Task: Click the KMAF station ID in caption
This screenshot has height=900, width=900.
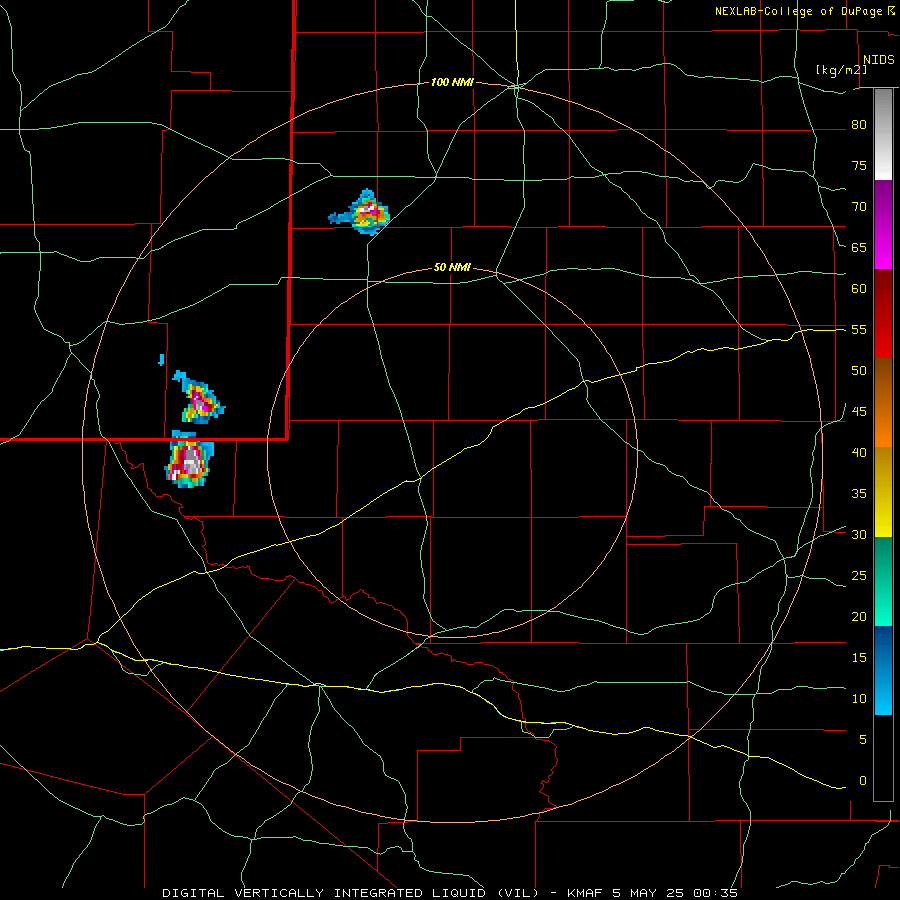Action: [x=585, y=893]
